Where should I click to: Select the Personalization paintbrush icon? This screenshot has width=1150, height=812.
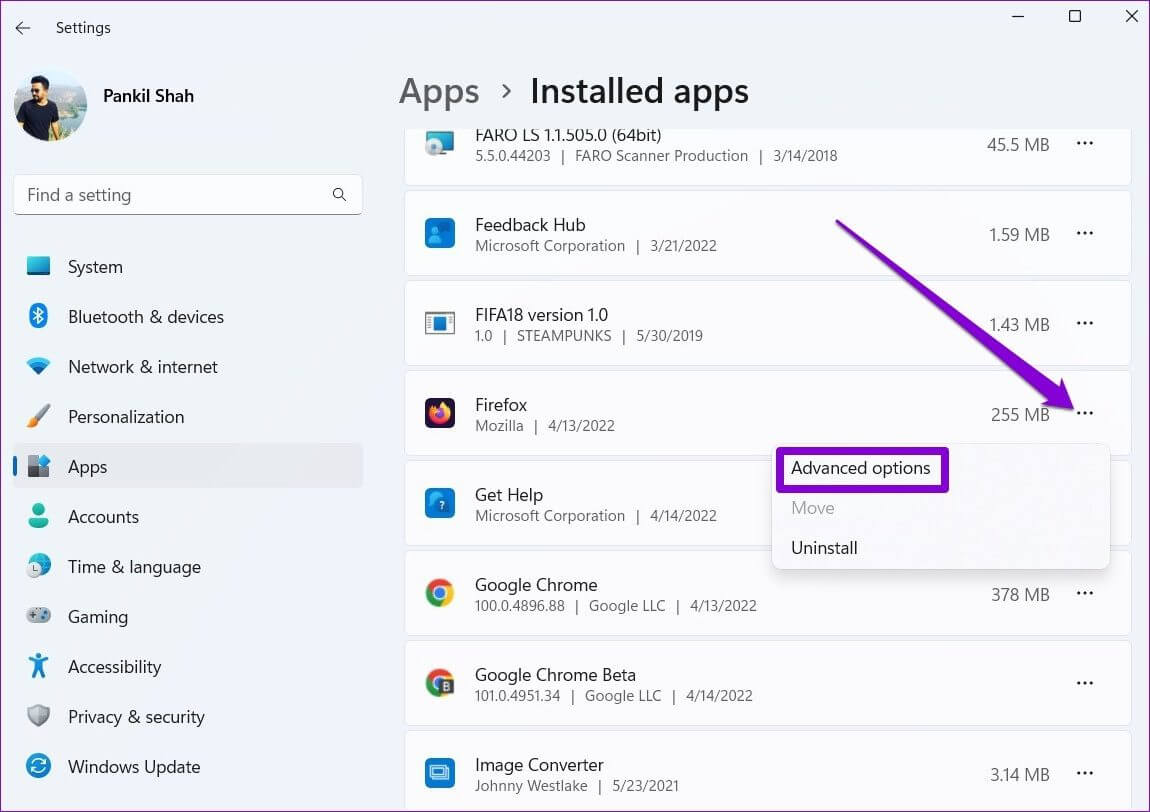coord(38,416)
